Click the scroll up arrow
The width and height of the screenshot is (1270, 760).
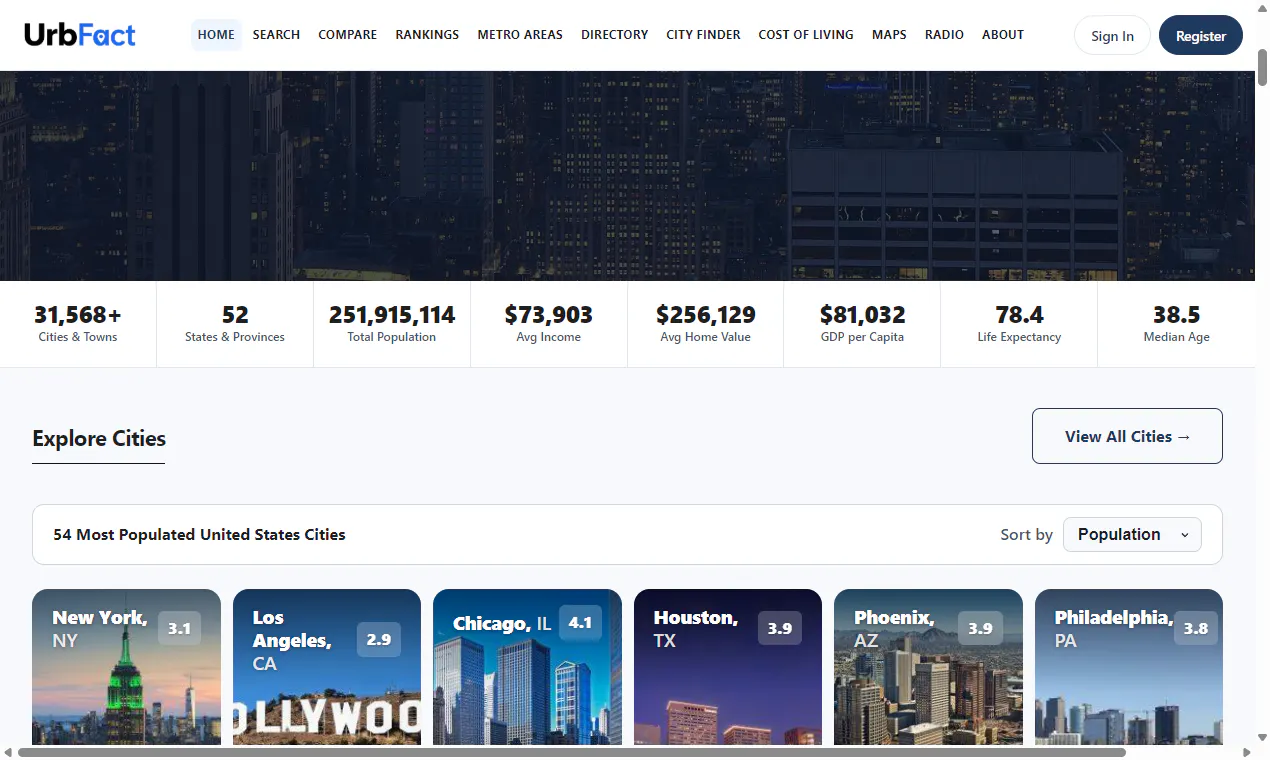[1262, 7]
